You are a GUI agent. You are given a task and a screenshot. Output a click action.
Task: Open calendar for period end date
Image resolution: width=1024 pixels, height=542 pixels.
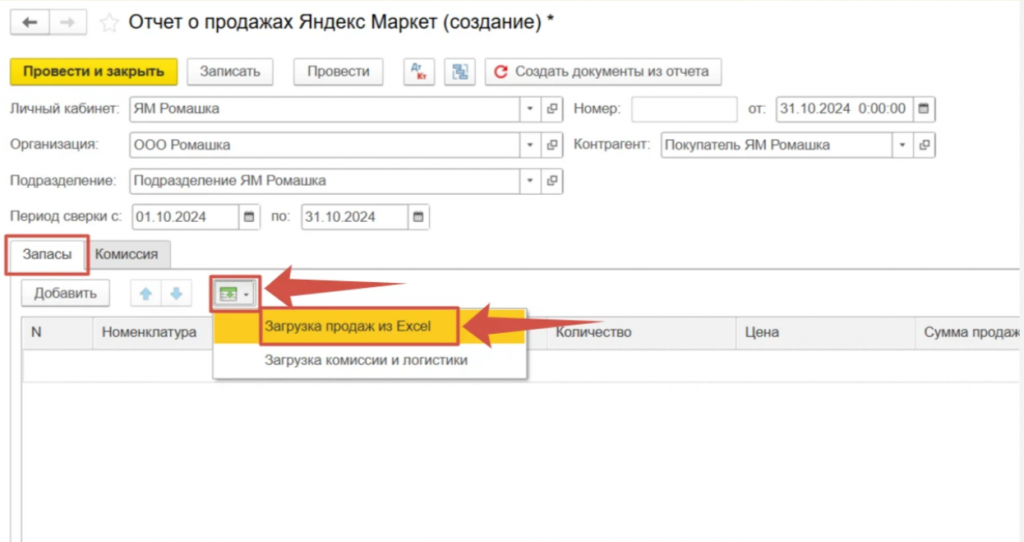(419, 216)
